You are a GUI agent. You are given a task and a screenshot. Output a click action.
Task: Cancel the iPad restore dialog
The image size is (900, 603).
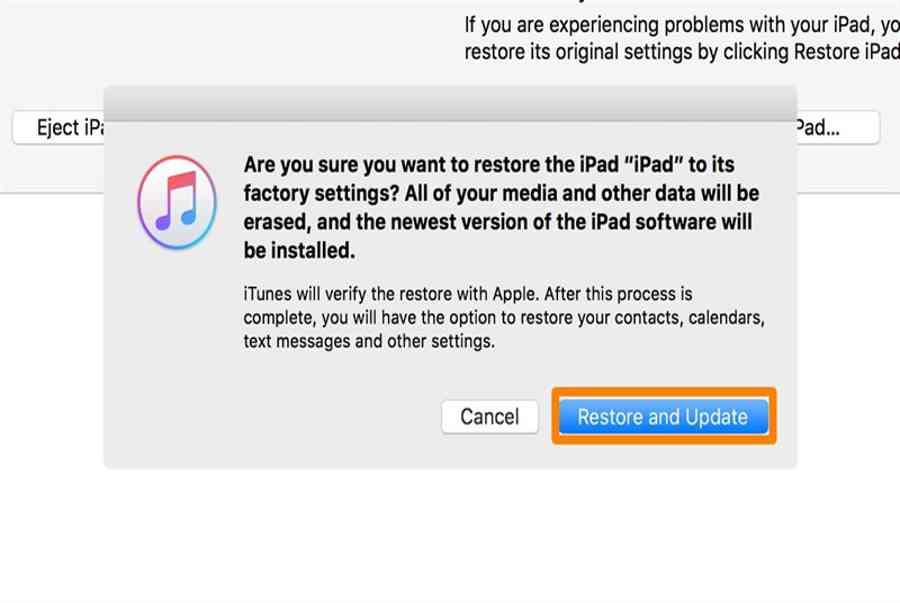click(x=489, y=417)
